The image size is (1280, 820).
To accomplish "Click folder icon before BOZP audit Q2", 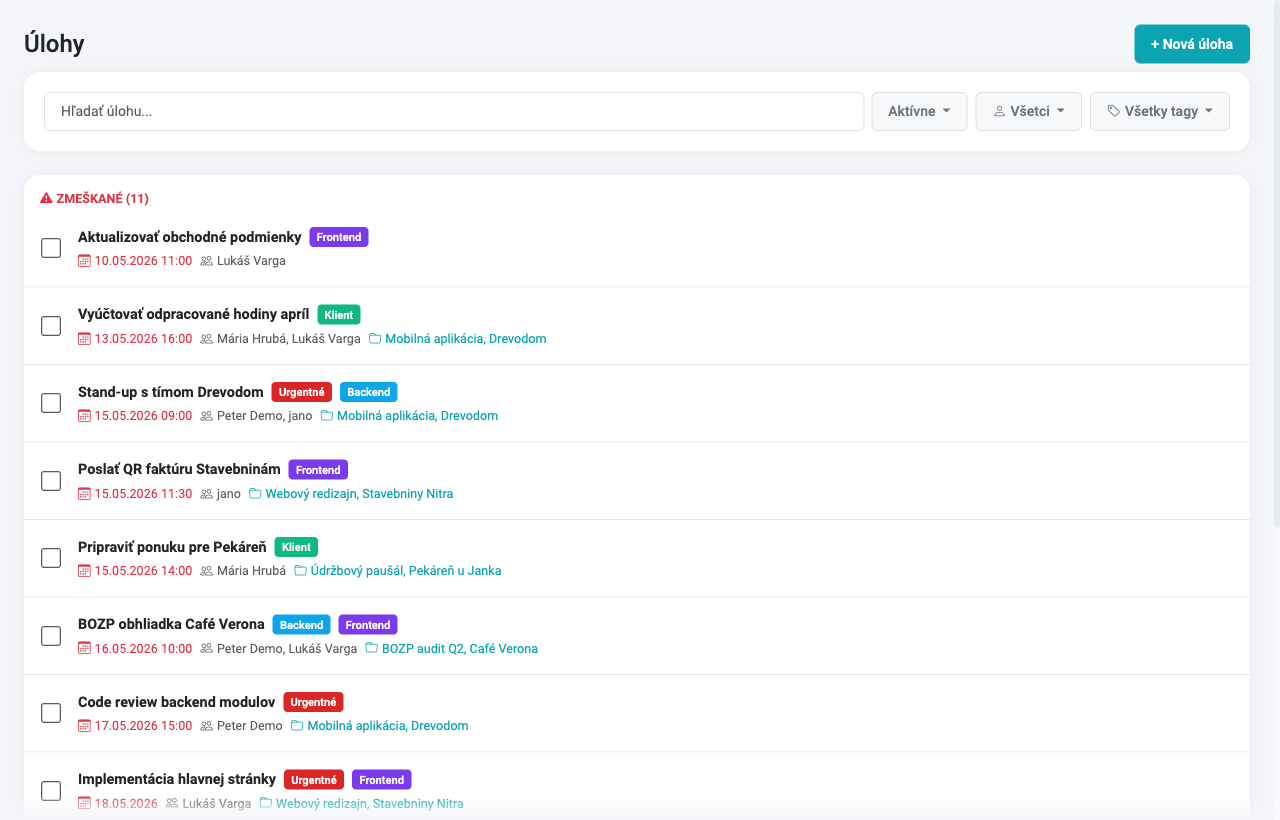I will (x=372, y=649).
